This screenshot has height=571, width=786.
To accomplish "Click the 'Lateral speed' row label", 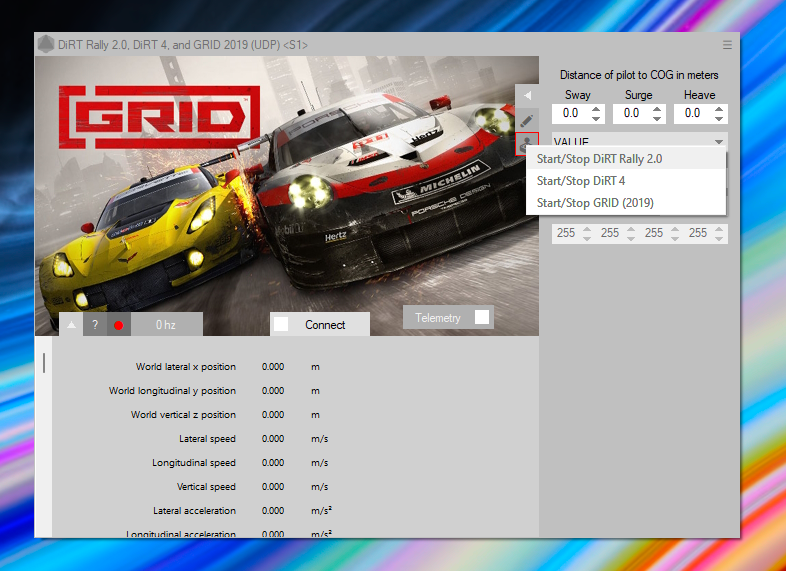I will point(207,439).
